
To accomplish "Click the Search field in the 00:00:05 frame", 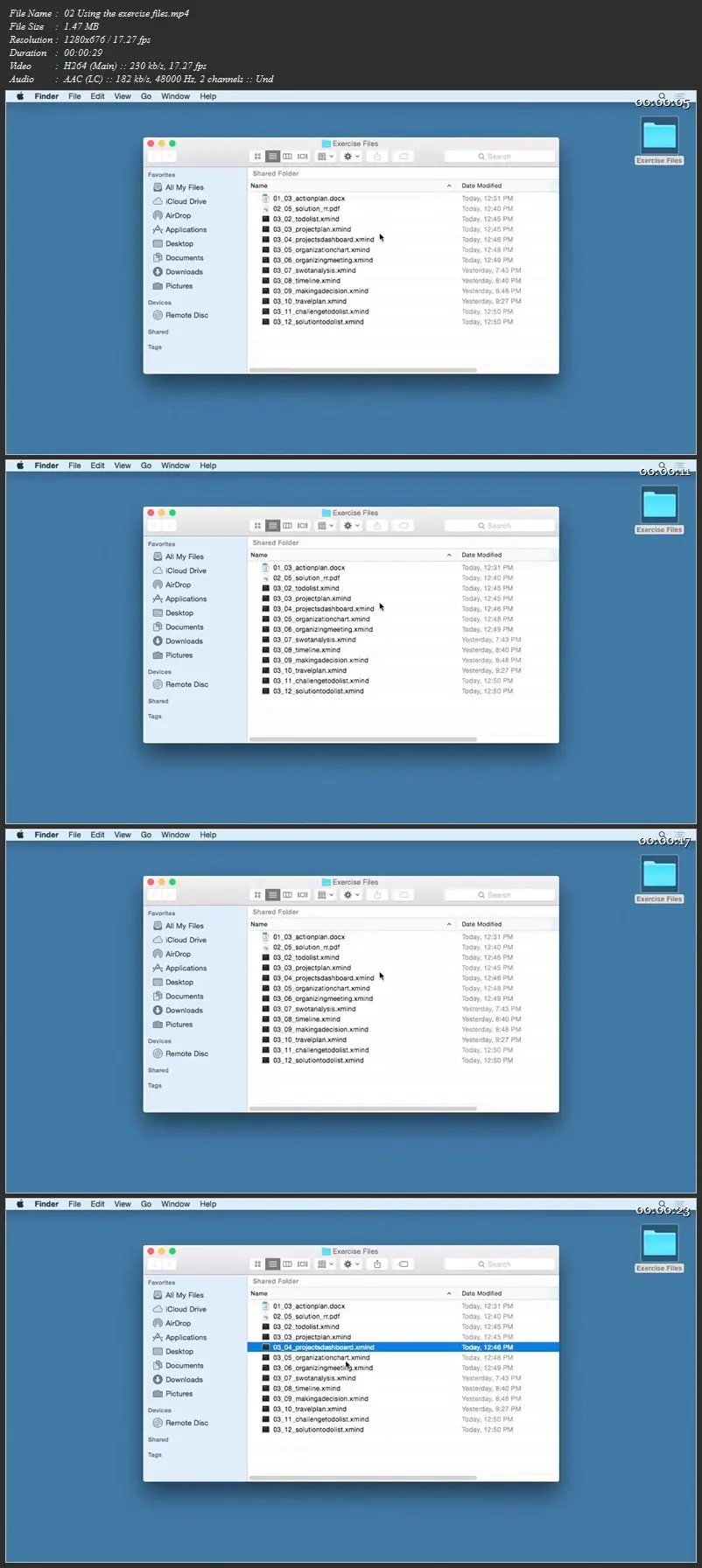I will pyautogui.click(x=499, y=157).
